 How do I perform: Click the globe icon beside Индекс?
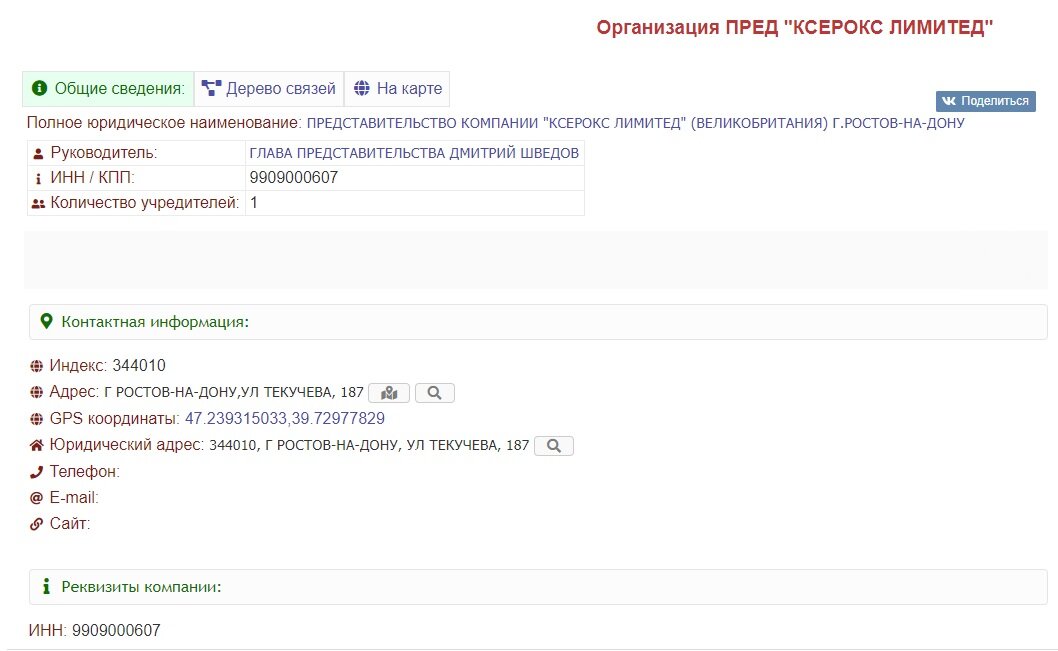36,366
